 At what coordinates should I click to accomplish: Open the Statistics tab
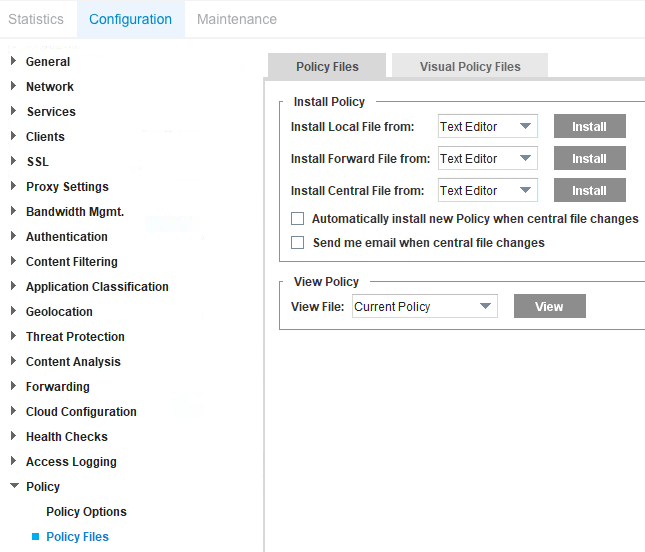36,19
